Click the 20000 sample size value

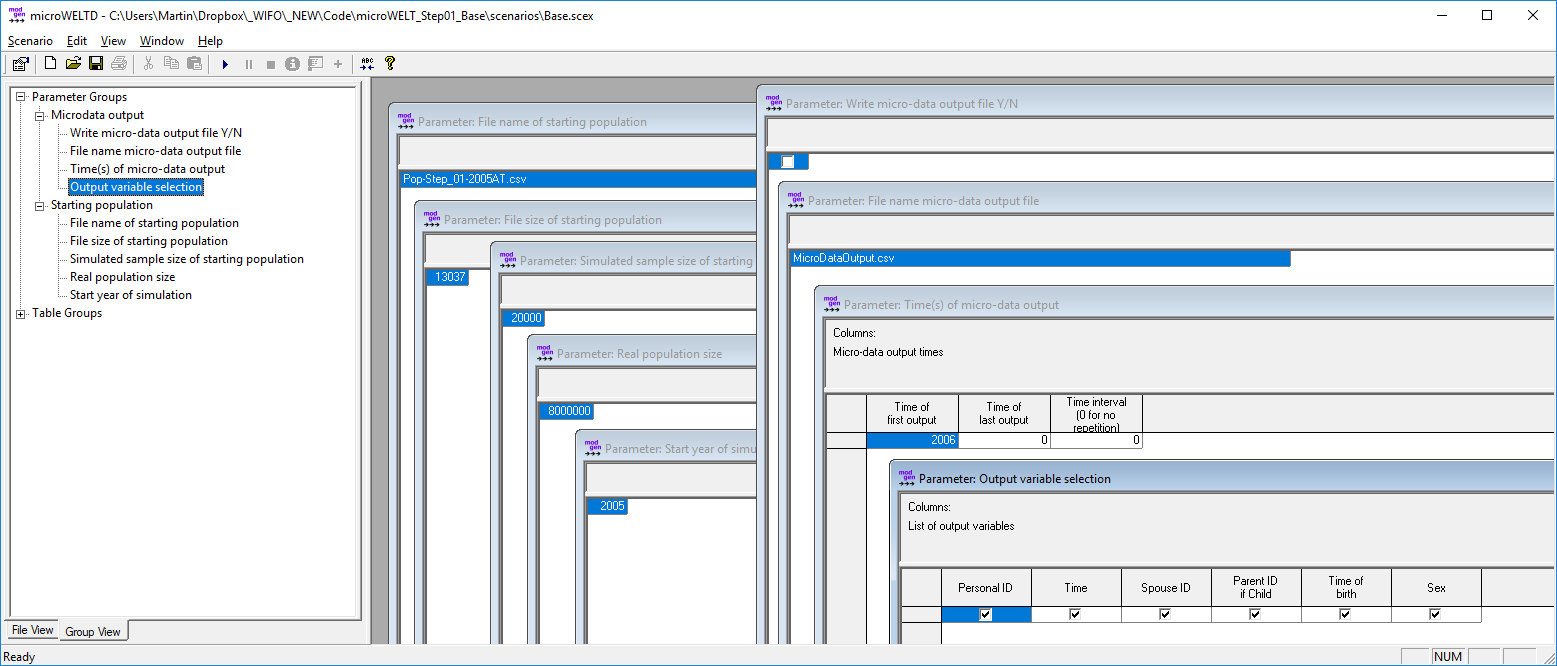(523, 318)
